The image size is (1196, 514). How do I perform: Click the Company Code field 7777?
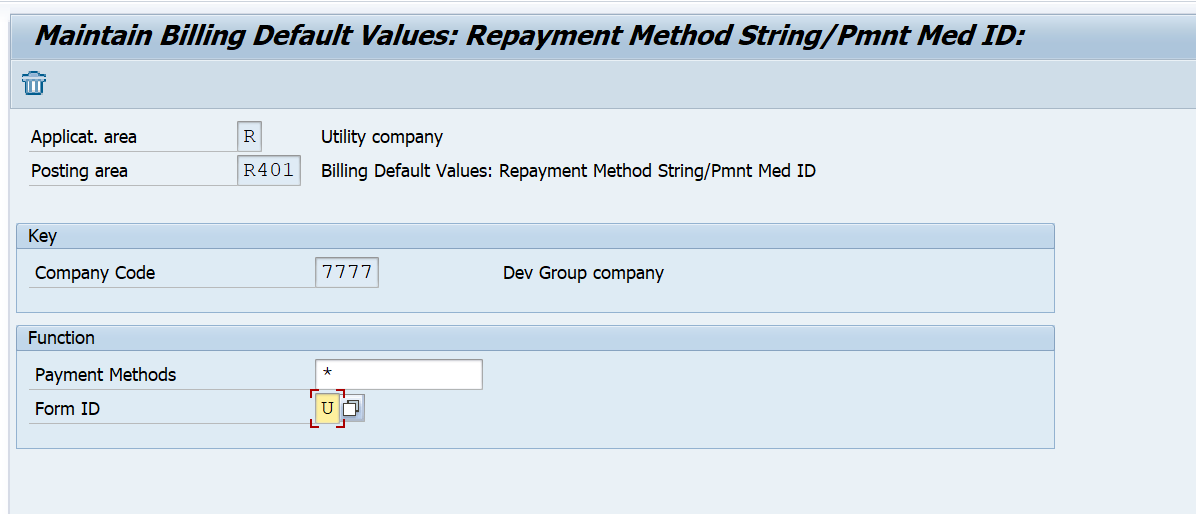[347, 272]
